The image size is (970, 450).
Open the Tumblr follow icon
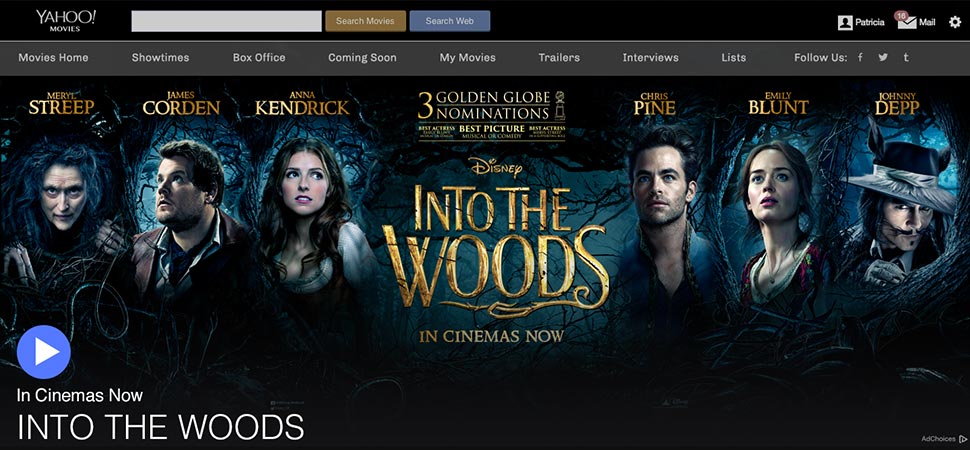pyautogui.click(x=906, y=58)
